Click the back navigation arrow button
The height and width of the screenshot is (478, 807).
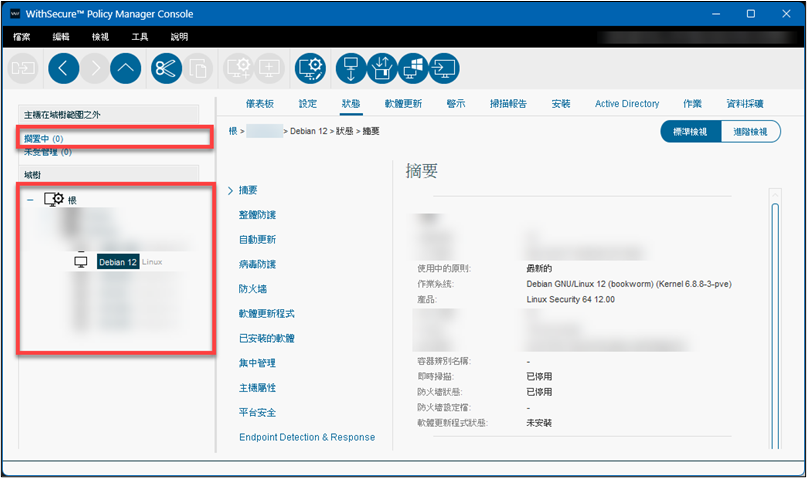pyautogui.click(x=63, y=68)
